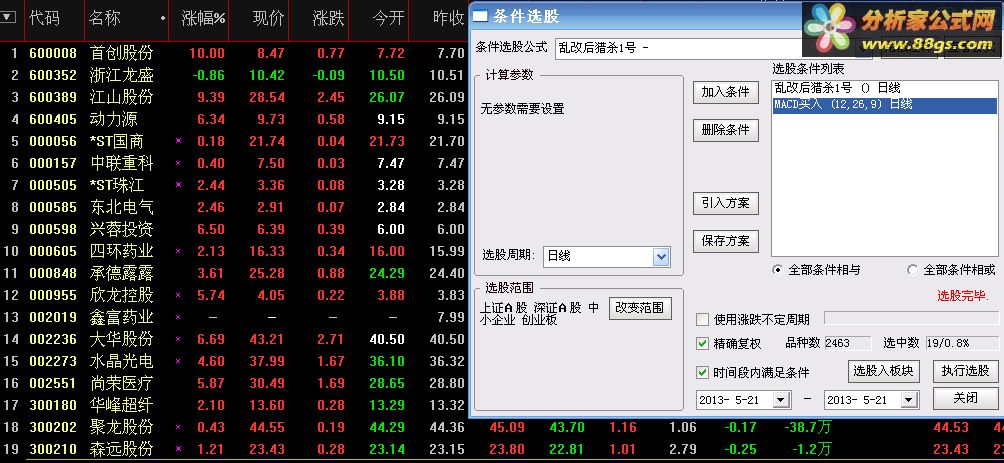Sort by the 名称 column header
The image size is (1004, 463).
(105, 18)
